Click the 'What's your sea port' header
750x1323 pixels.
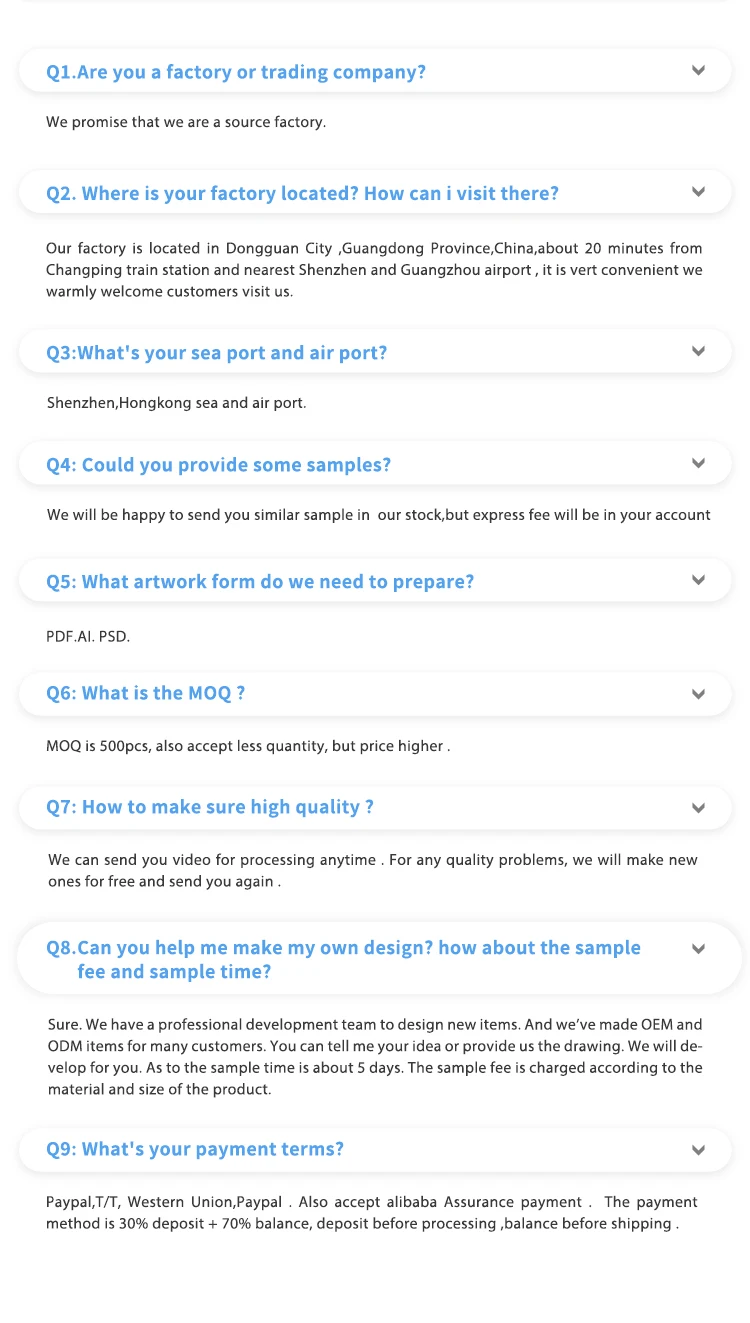(x=216, y=353)
